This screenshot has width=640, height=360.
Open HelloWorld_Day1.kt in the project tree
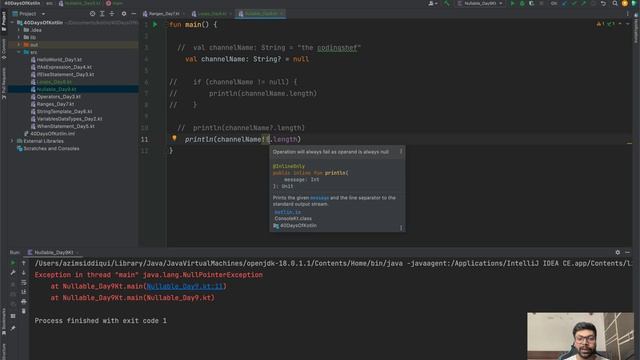[x=59, y=60]
